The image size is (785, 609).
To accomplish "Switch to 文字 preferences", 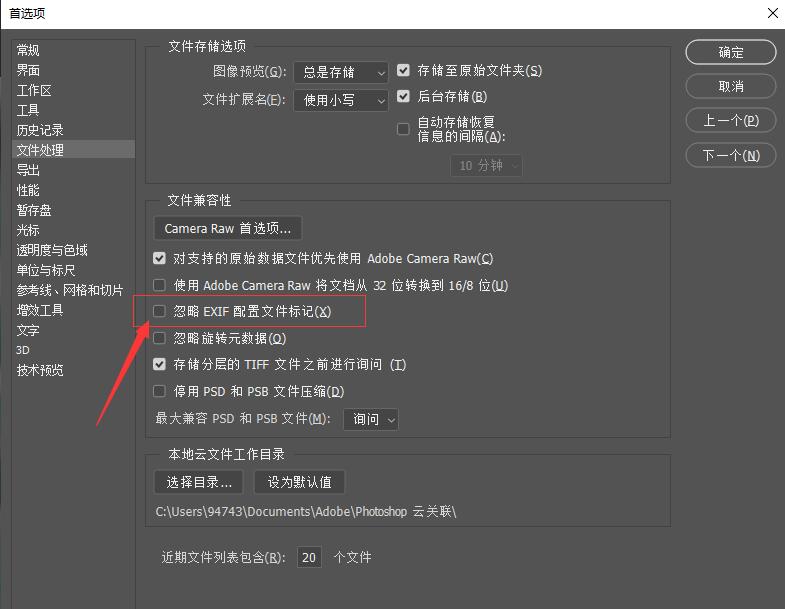I will point(28,331).
